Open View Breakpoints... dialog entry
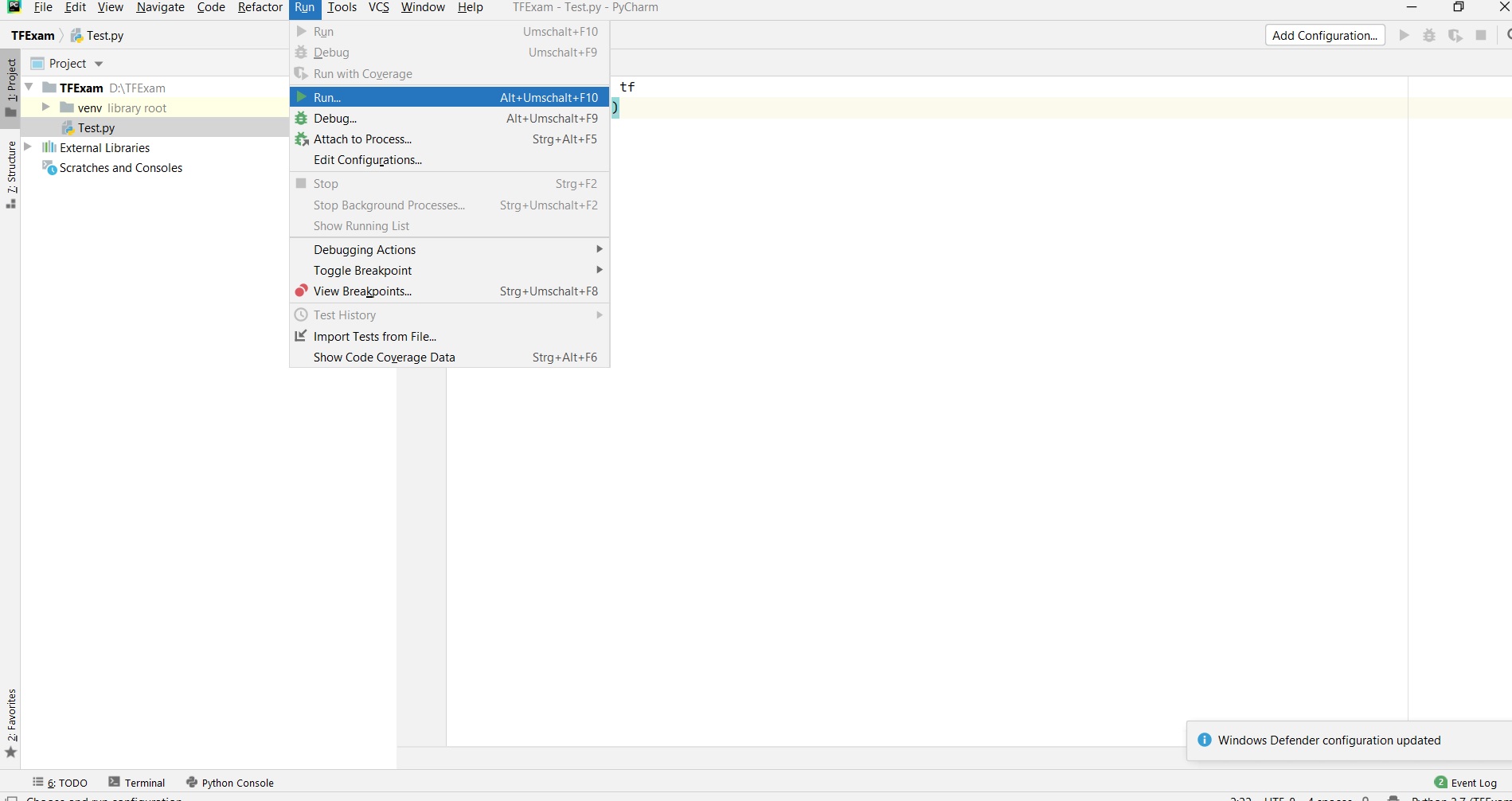 point(449,291)
